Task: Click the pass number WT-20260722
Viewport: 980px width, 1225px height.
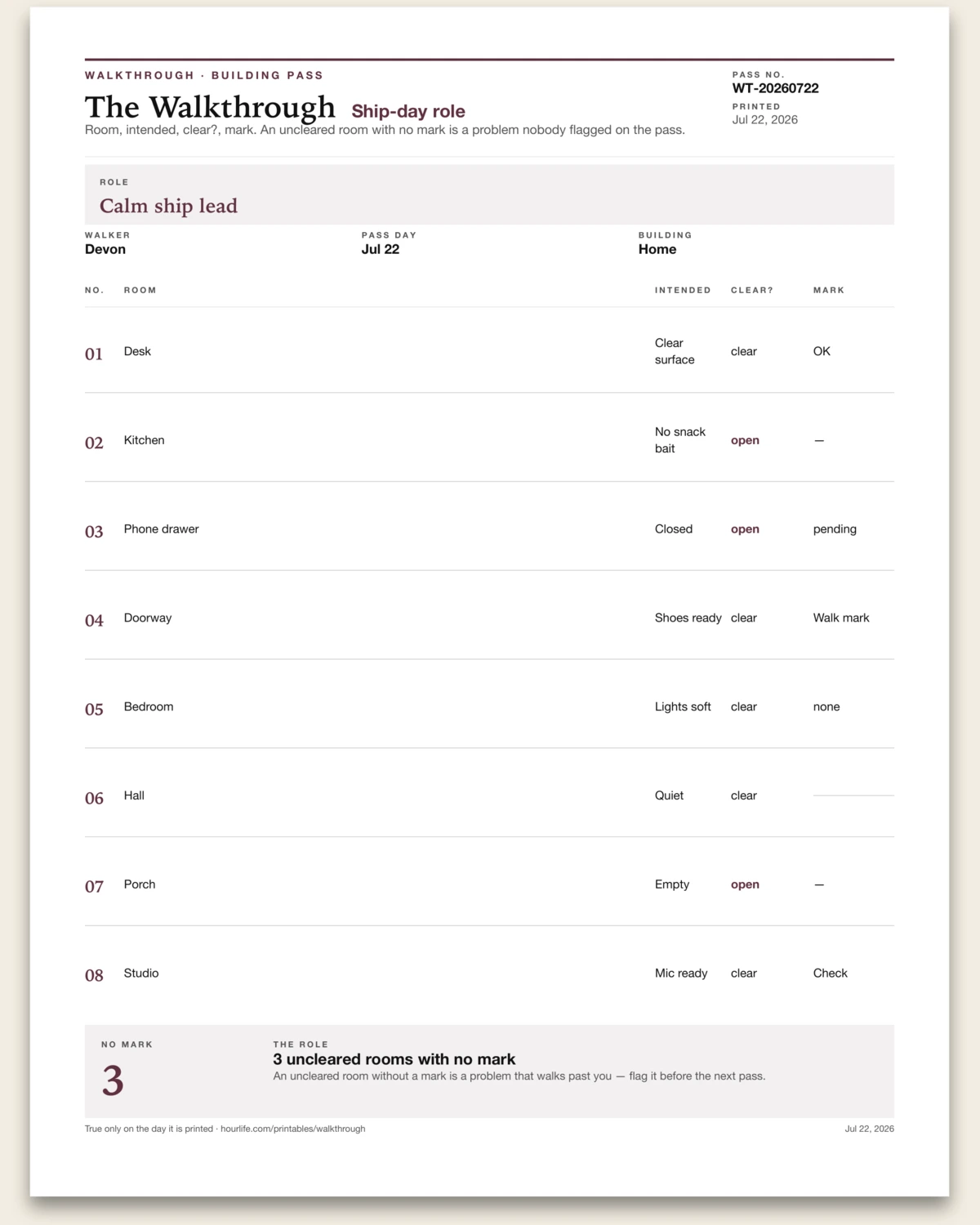Action: (775, 88)
